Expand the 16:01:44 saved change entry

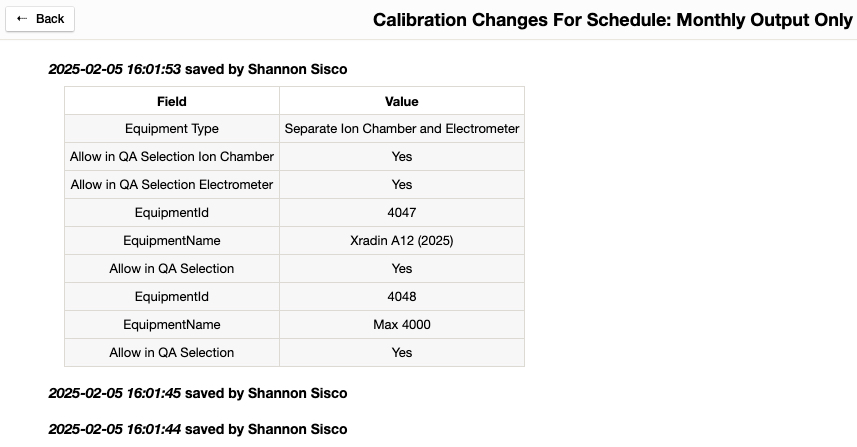coord(197,429)
